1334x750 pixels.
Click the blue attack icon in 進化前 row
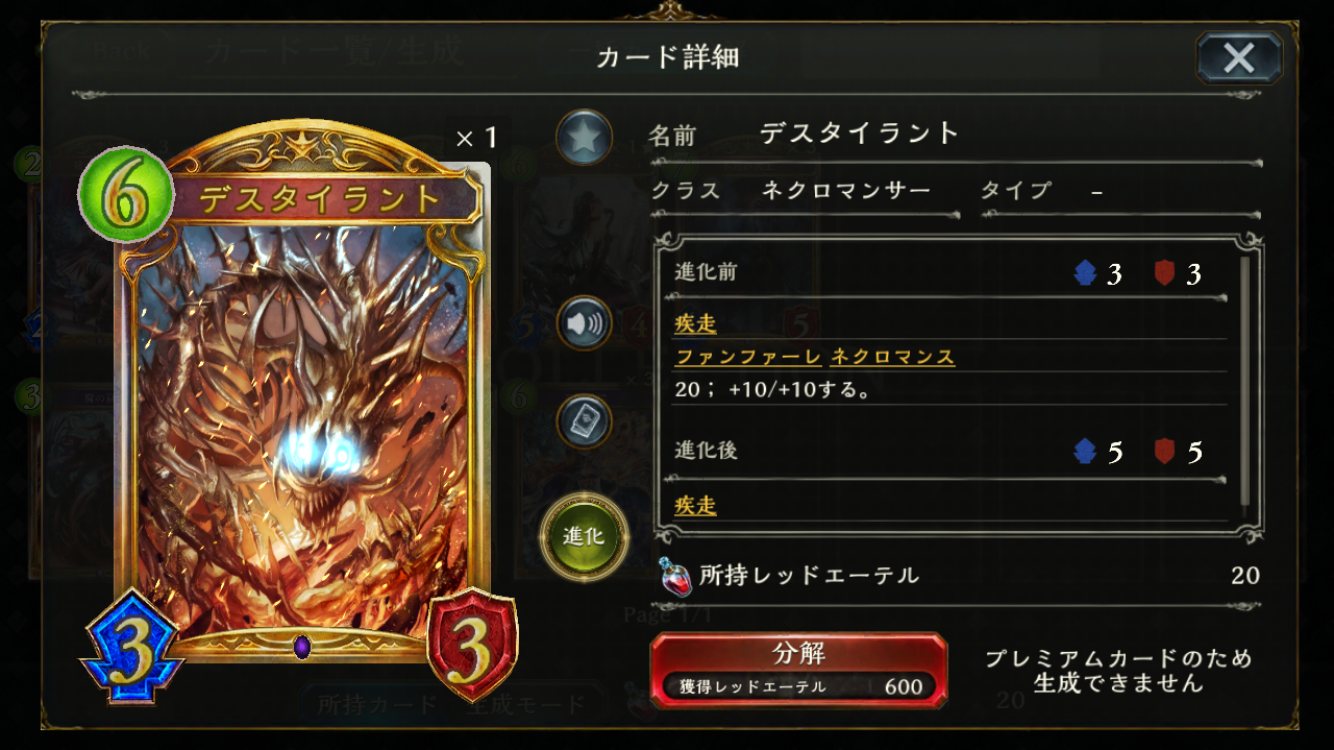tap(1085, 274)
